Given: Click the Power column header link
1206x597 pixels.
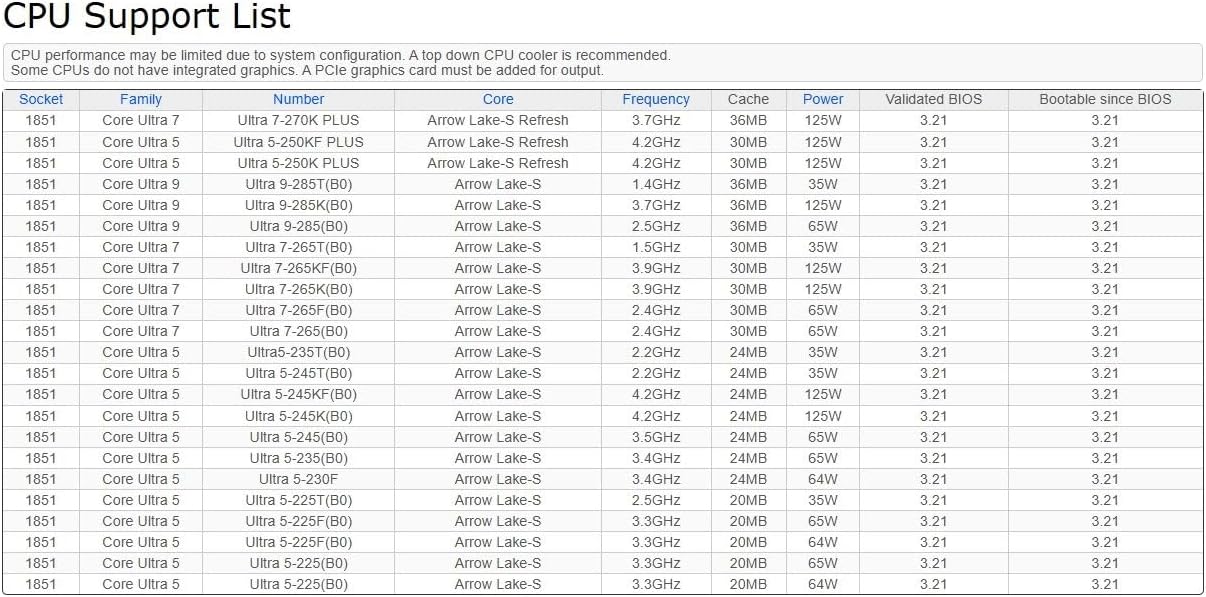Looking at the screenshot, I should 823,99.
